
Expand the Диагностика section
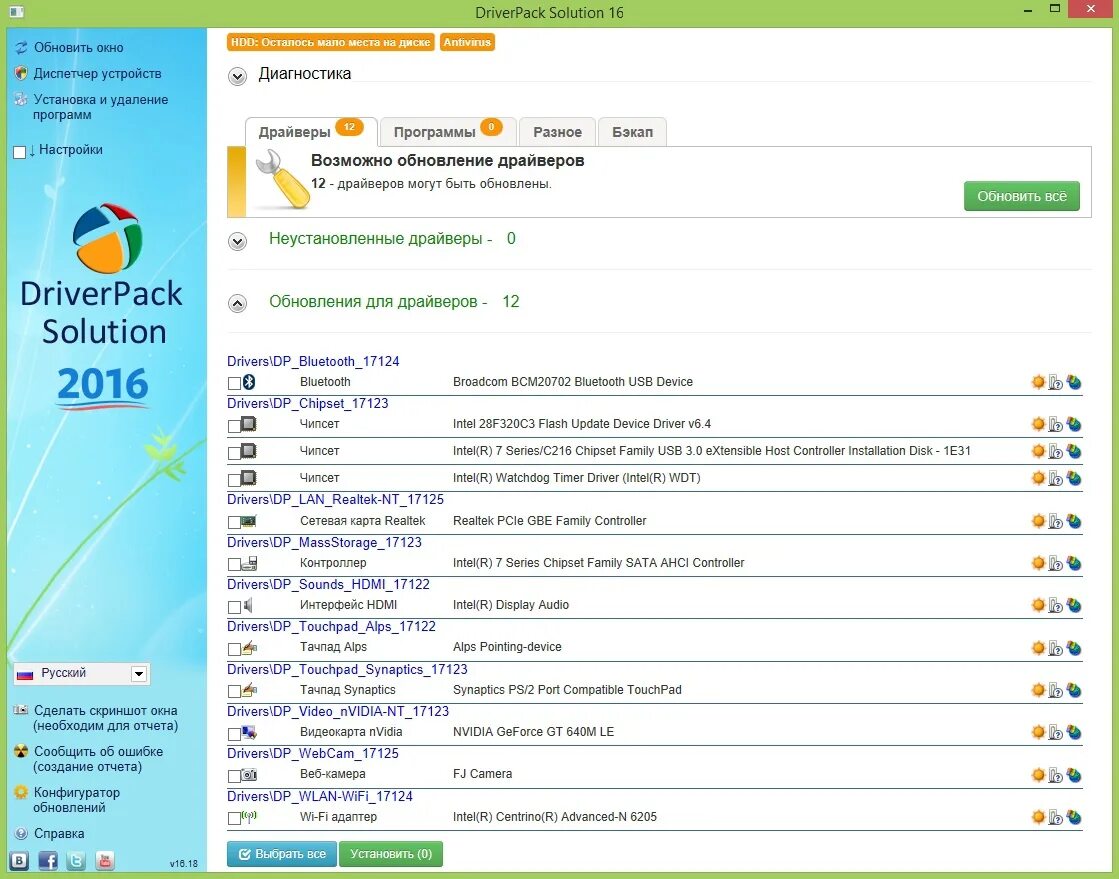(x=238, y=76)
